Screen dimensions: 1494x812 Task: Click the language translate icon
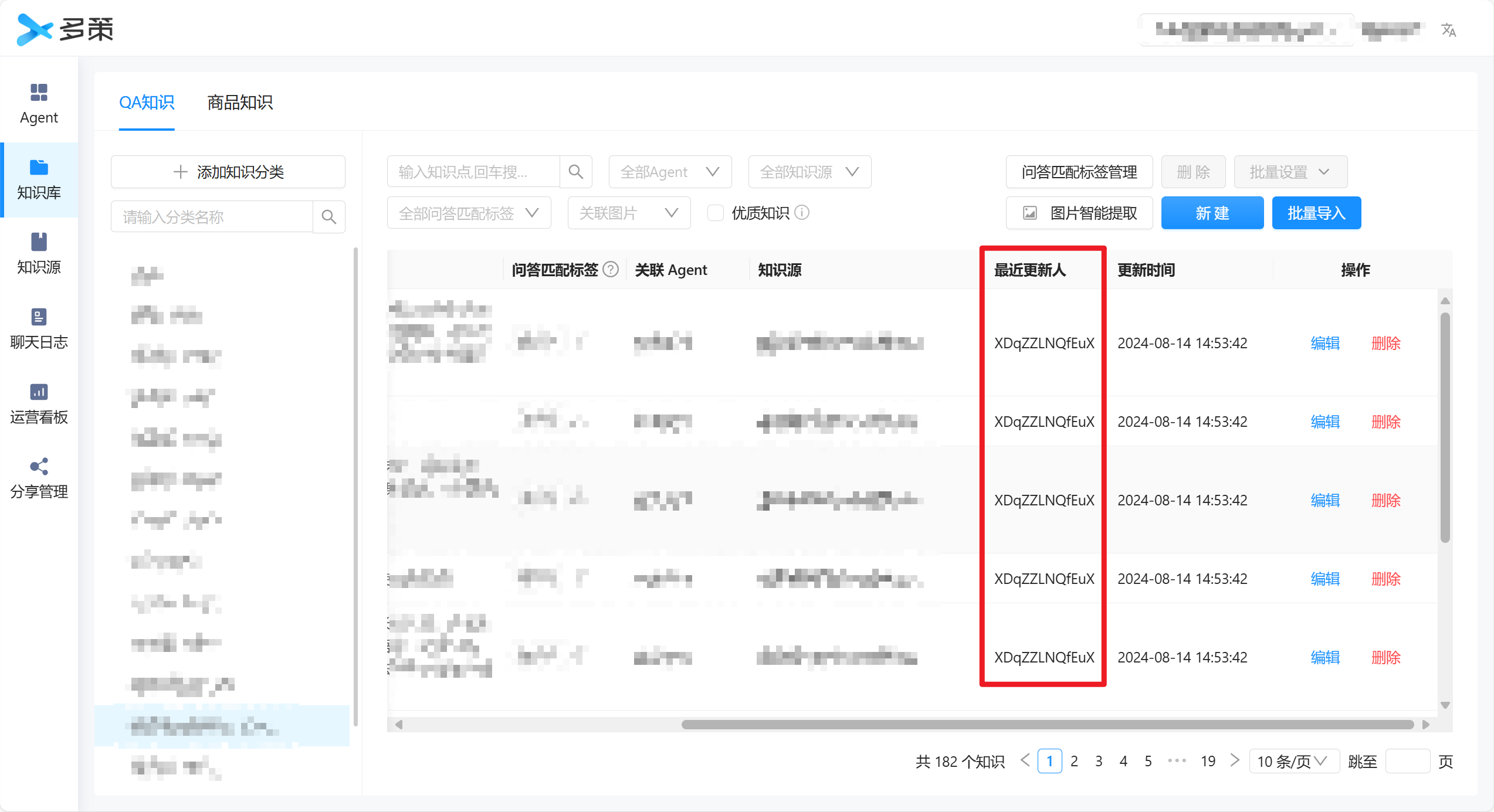point(1449,30)
